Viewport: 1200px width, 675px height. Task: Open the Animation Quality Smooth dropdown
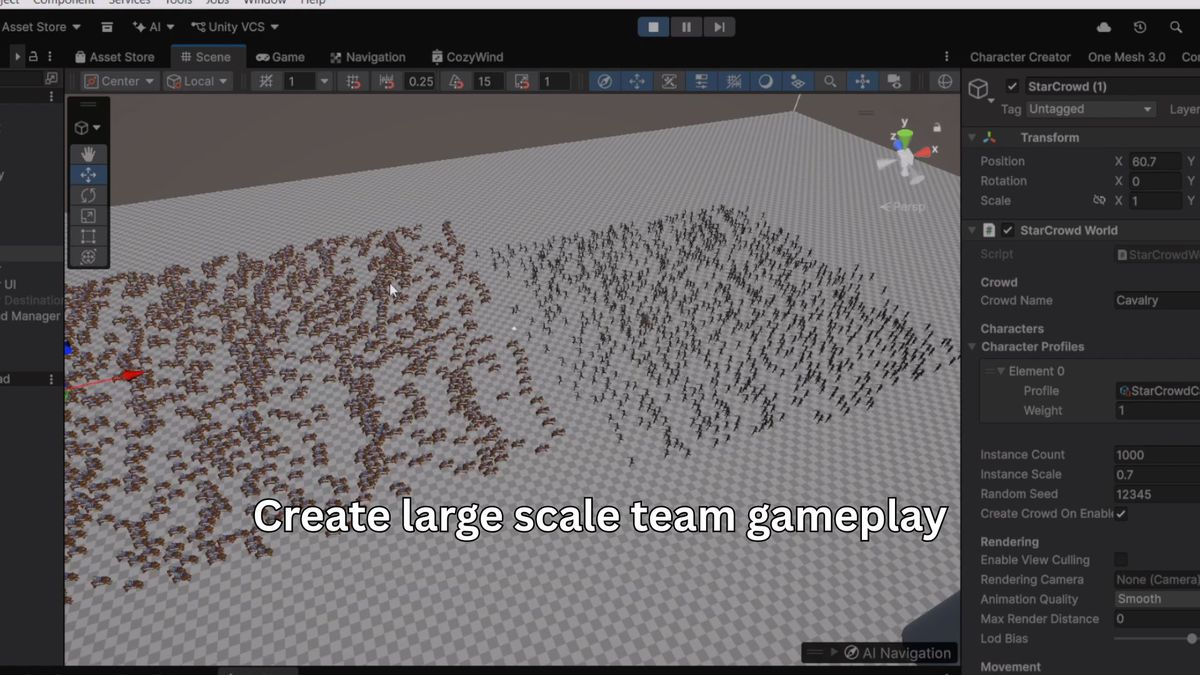1158,599
